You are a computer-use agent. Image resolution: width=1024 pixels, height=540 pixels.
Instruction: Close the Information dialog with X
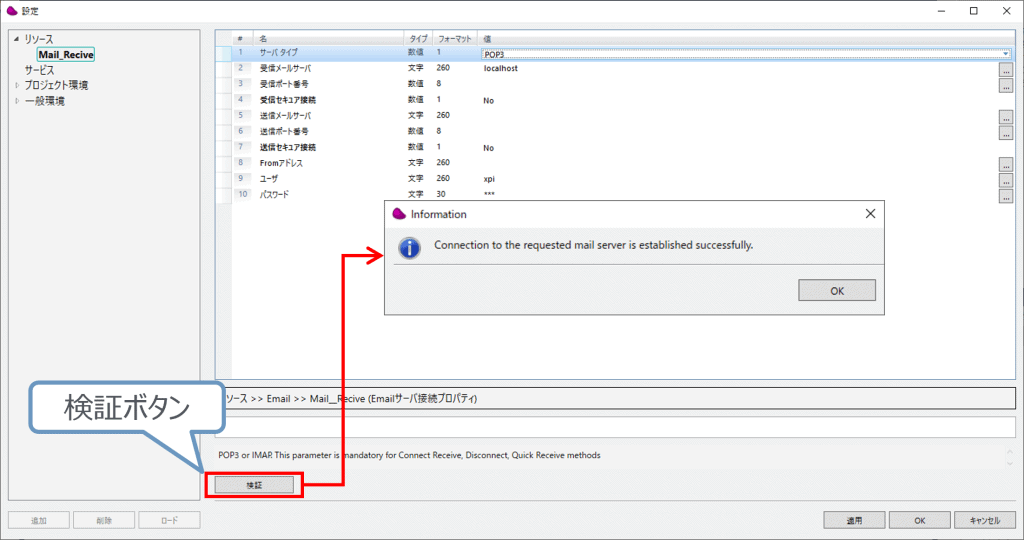pos(870,213)
